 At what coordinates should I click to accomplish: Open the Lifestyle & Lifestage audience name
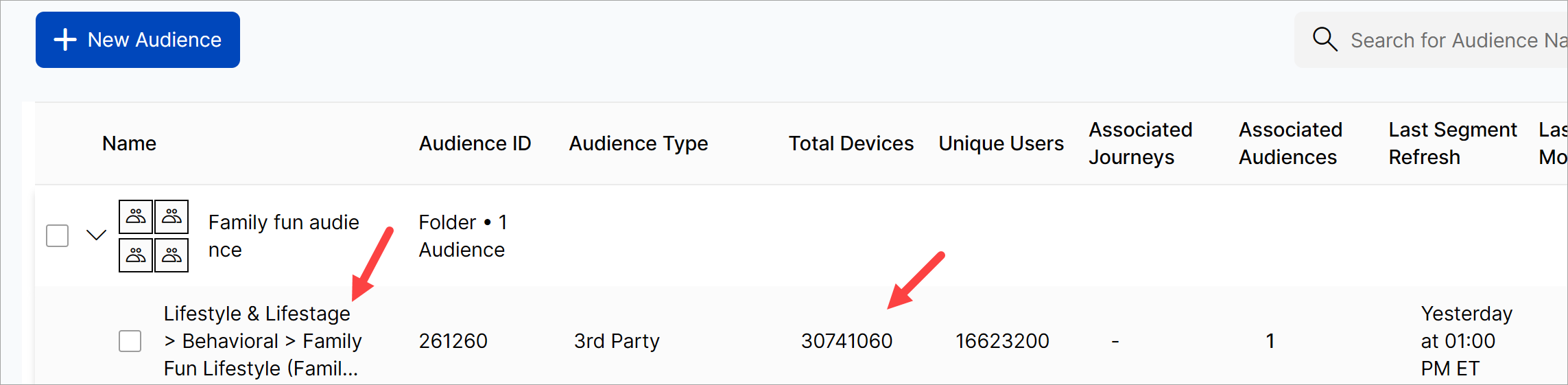tap(262, 341)
